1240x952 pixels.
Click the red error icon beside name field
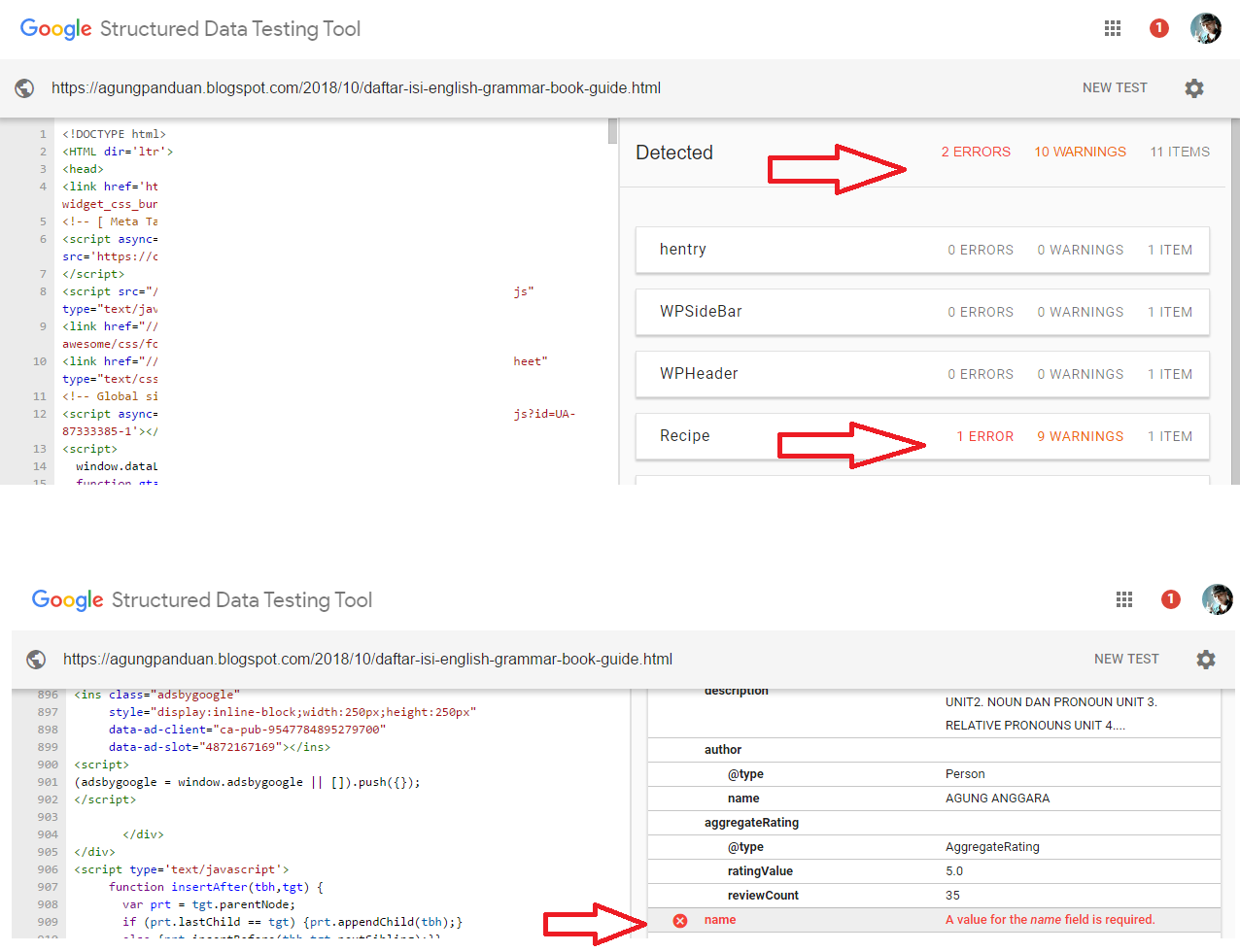679,920
